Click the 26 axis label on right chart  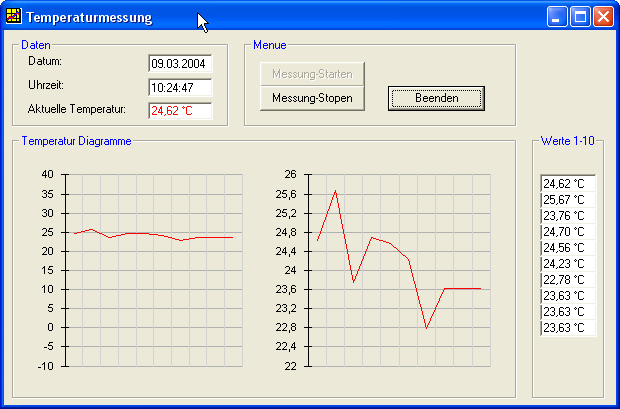coord(290,174)
